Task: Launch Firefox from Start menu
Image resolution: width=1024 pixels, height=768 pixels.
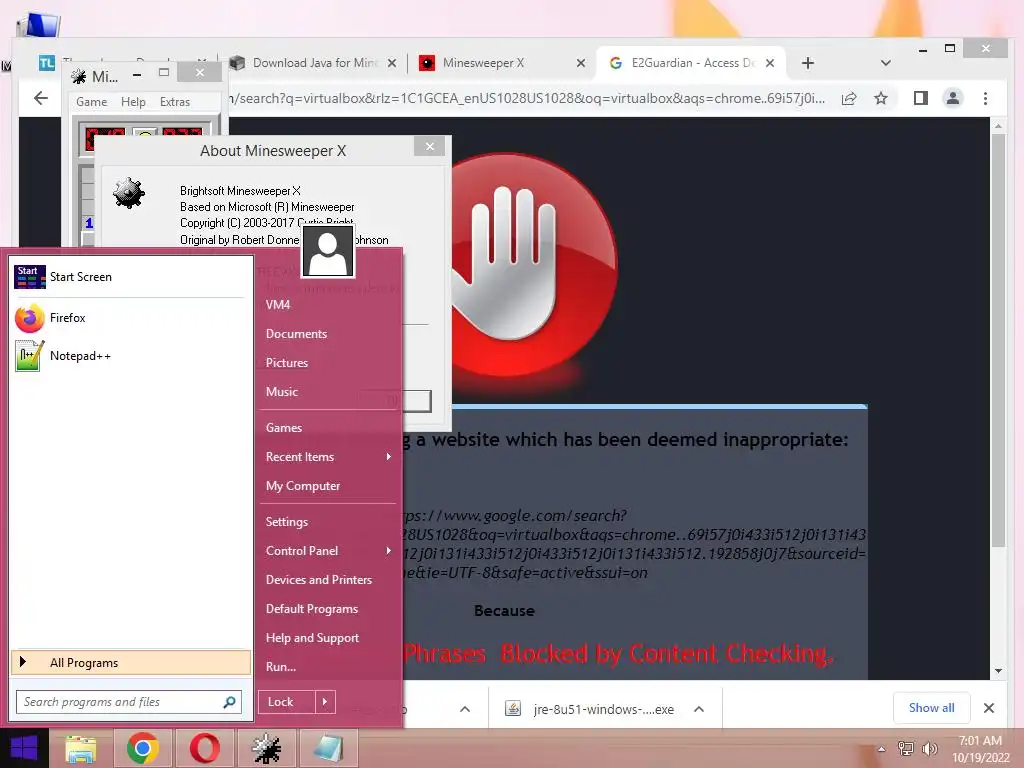Action: pyautogui.click(x=29, y=318)
